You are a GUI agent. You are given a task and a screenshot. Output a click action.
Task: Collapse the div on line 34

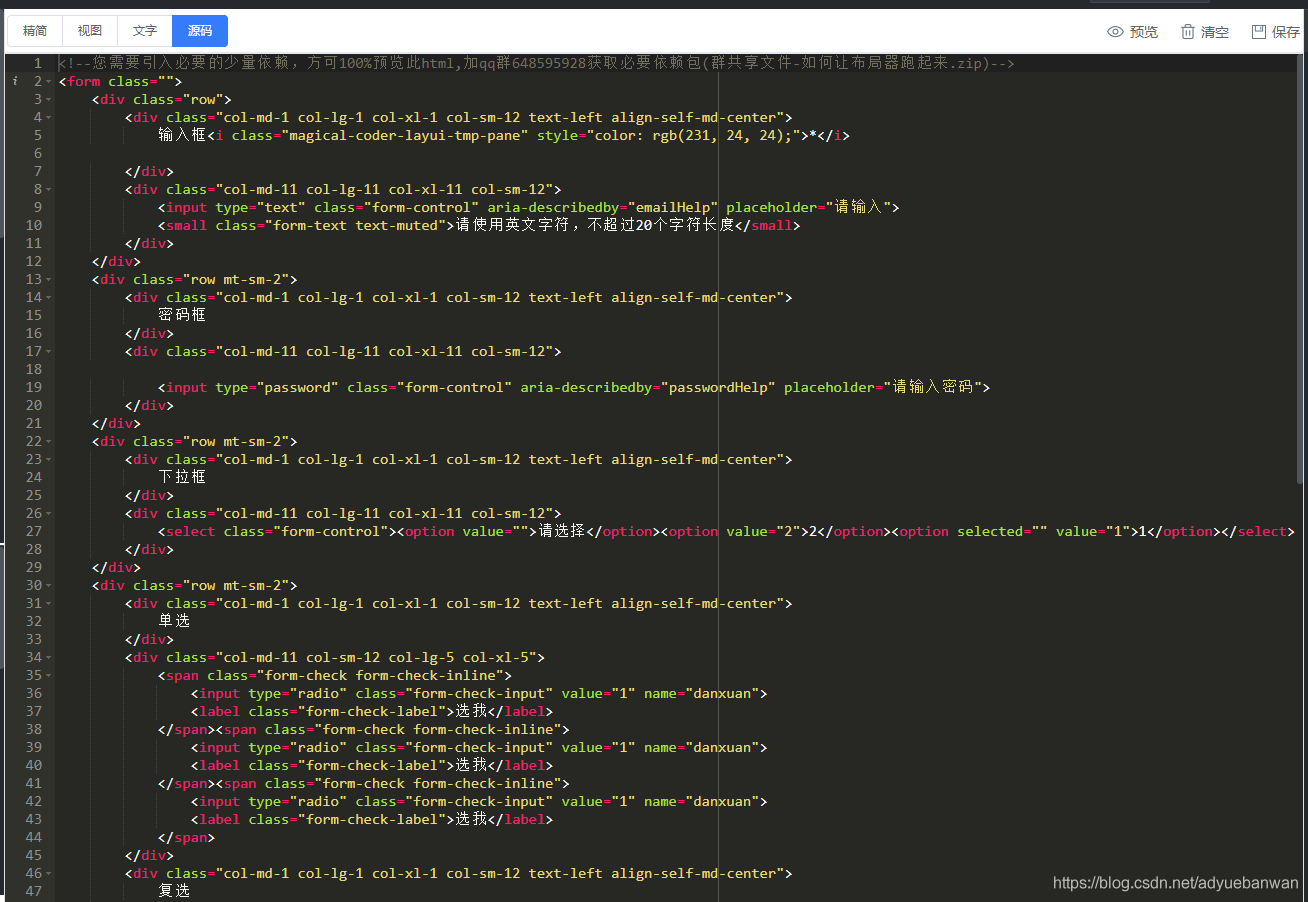pyautogui.click(x=50, y=657)
